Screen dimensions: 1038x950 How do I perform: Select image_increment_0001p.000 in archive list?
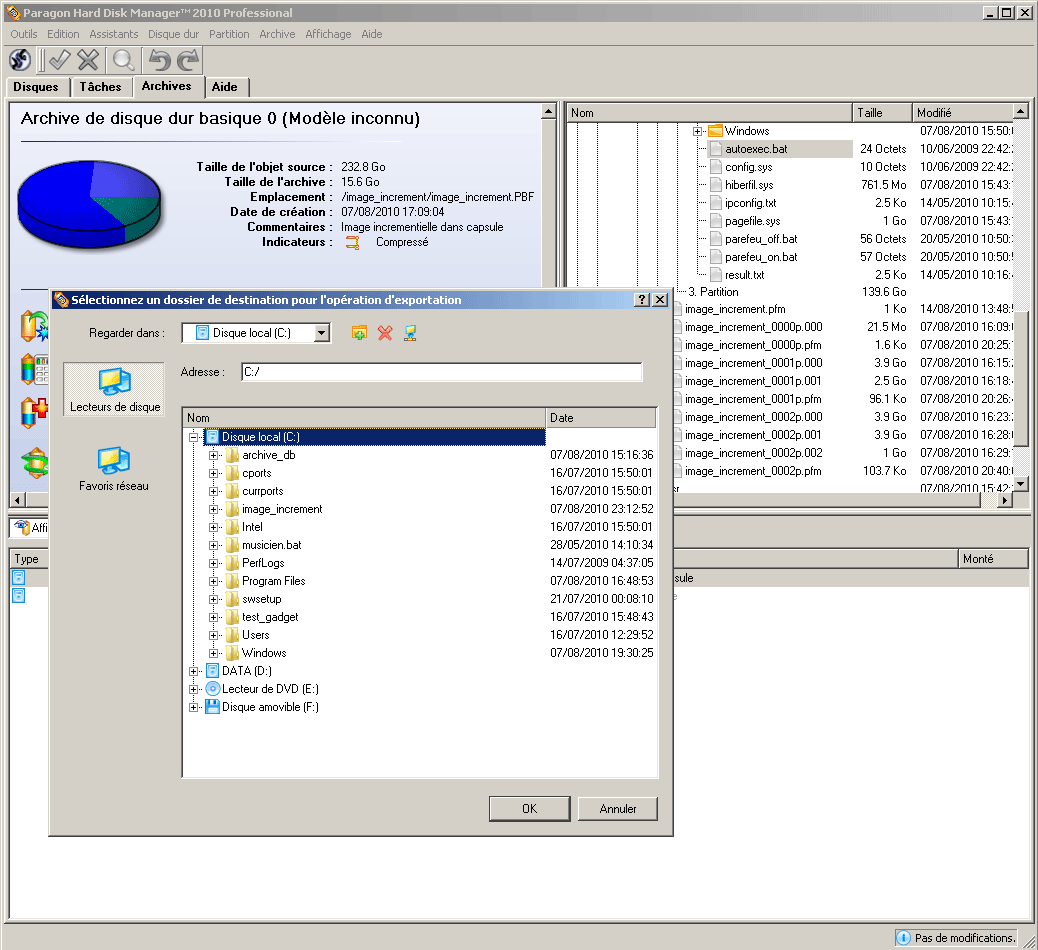pos(753,363)
